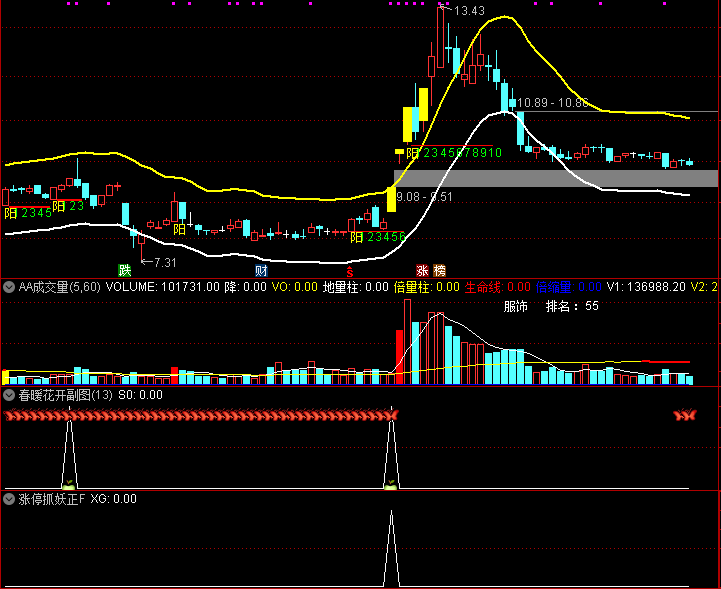Click the blue 财 marker icon
The height and width of the screenshot is (589, 721).
click(261, 270)
